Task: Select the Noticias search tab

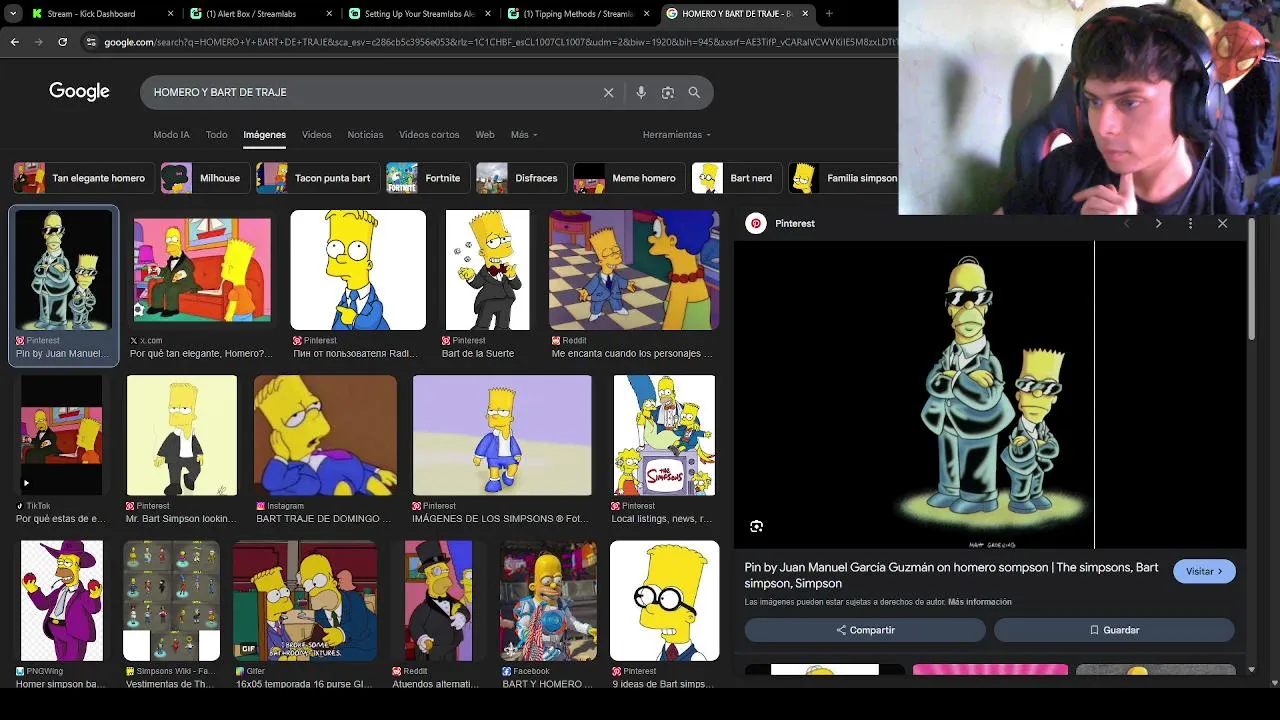Action: pos(365,135)
